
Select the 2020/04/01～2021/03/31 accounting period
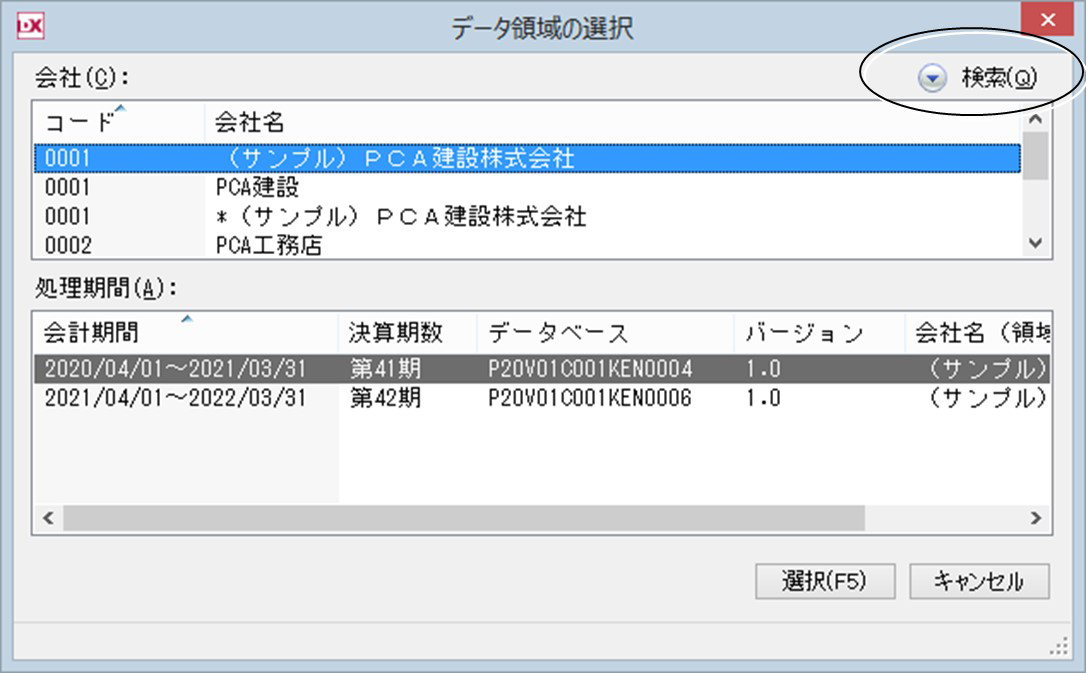point(175,369)
